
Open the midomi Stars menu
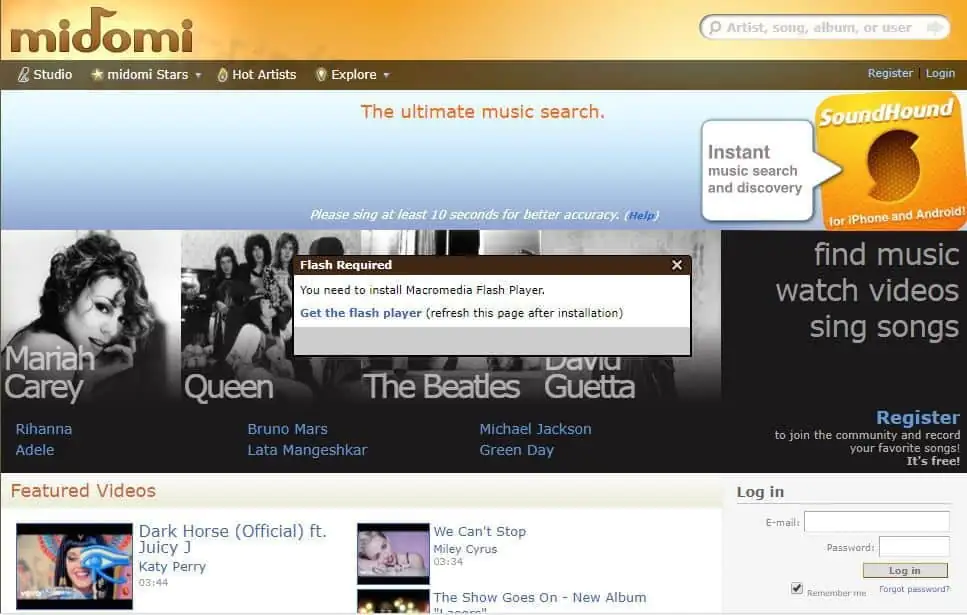click(146, 75)
